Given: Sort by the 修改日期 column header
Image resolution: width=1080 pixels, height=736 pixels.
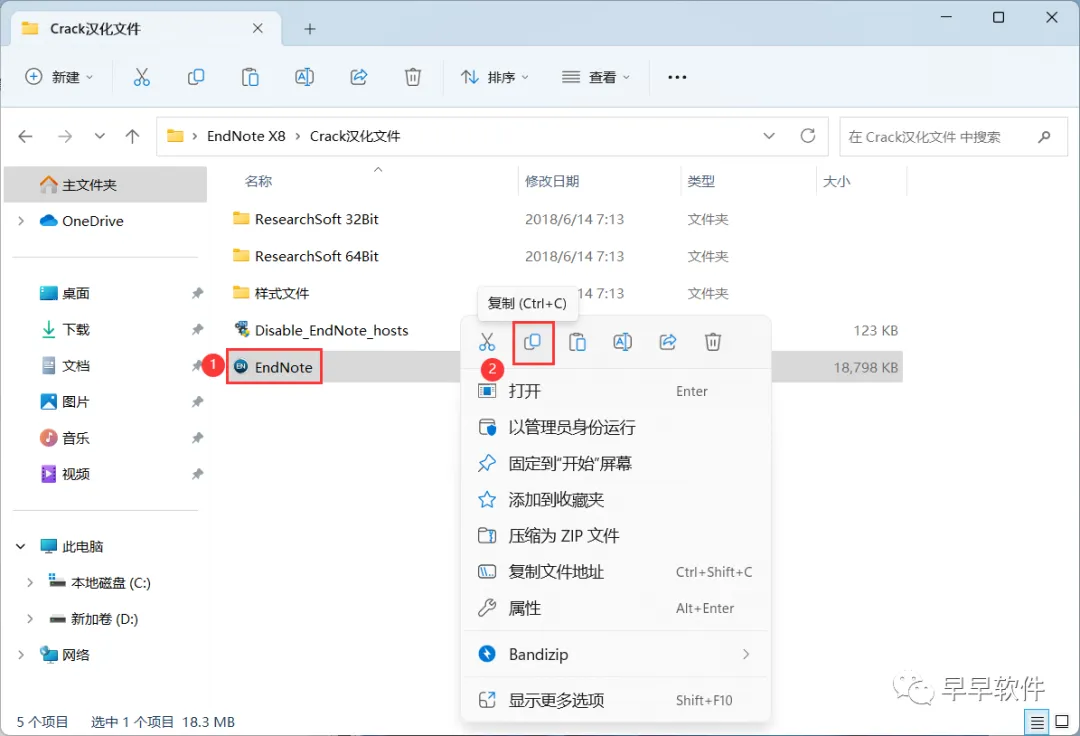Looking at the screenshot, I should (552, 181).
